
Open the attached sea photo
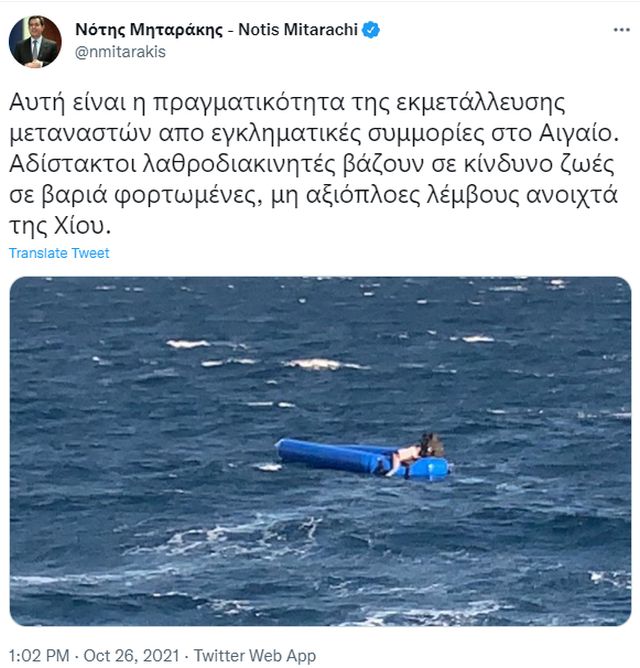click(x=320, y=451)
